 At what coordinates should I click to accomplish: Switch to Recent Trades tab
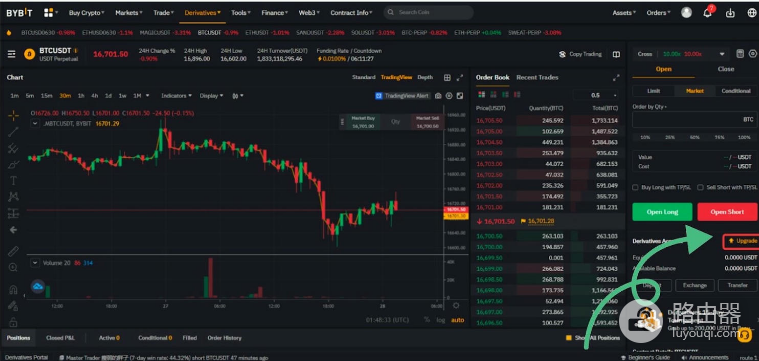tap(537, 77)
